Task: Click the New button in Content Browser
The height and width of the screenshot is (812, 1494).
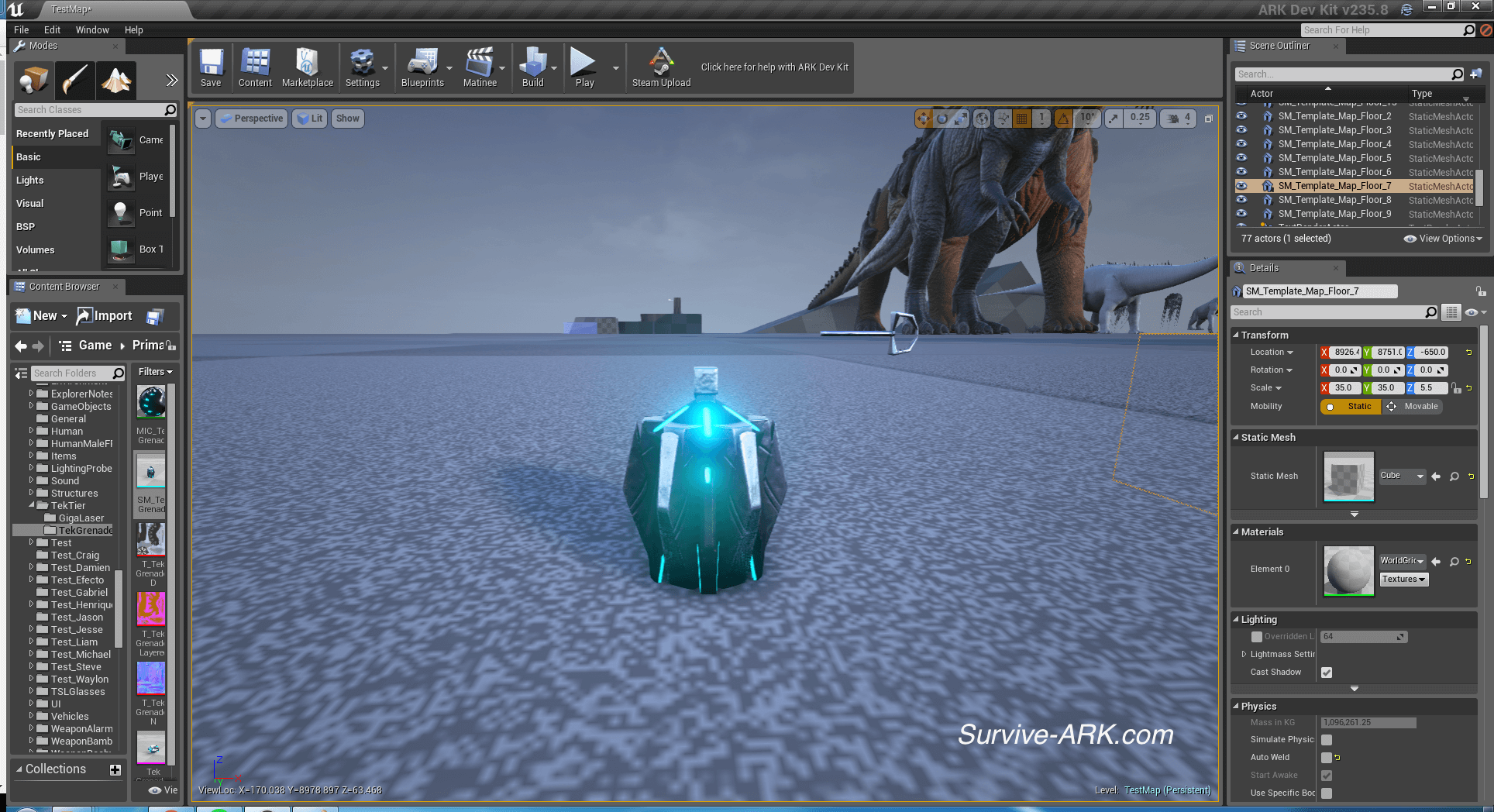Action: (42, 316)
